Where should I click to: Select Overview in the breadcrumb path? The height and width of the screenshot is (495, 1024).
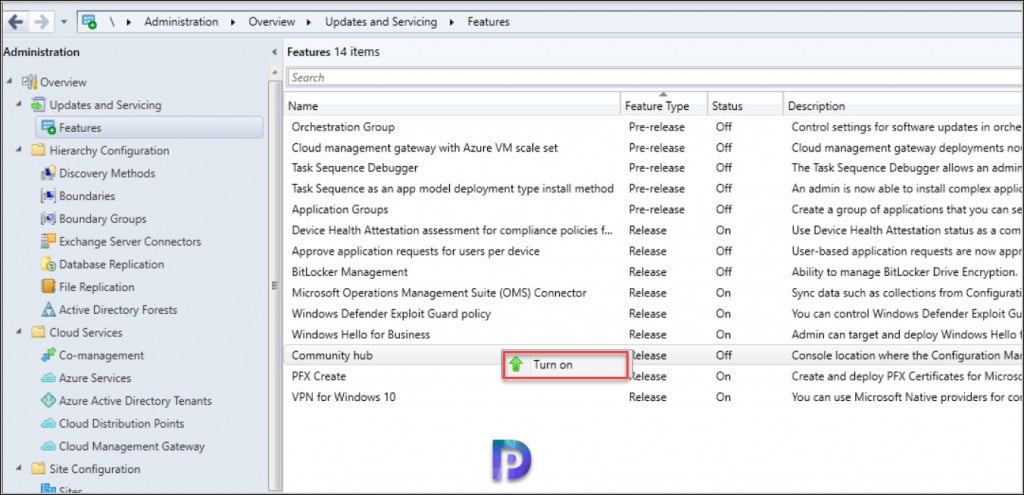point(271,22)
